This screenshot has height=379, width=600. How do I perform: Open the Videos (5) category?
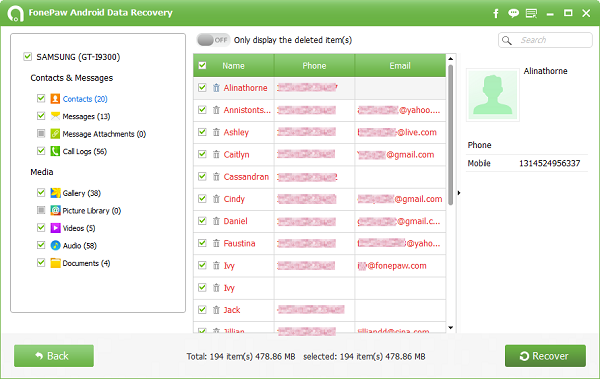tap(79, 229)
